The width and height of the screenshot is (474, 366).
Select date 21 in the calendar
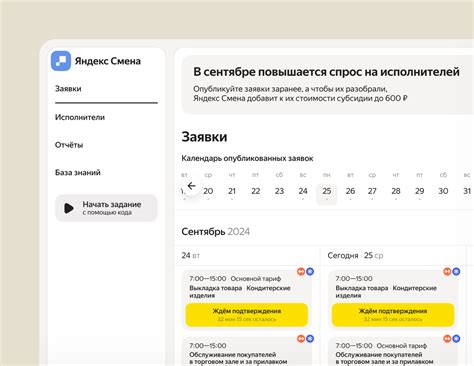(232, 191)
